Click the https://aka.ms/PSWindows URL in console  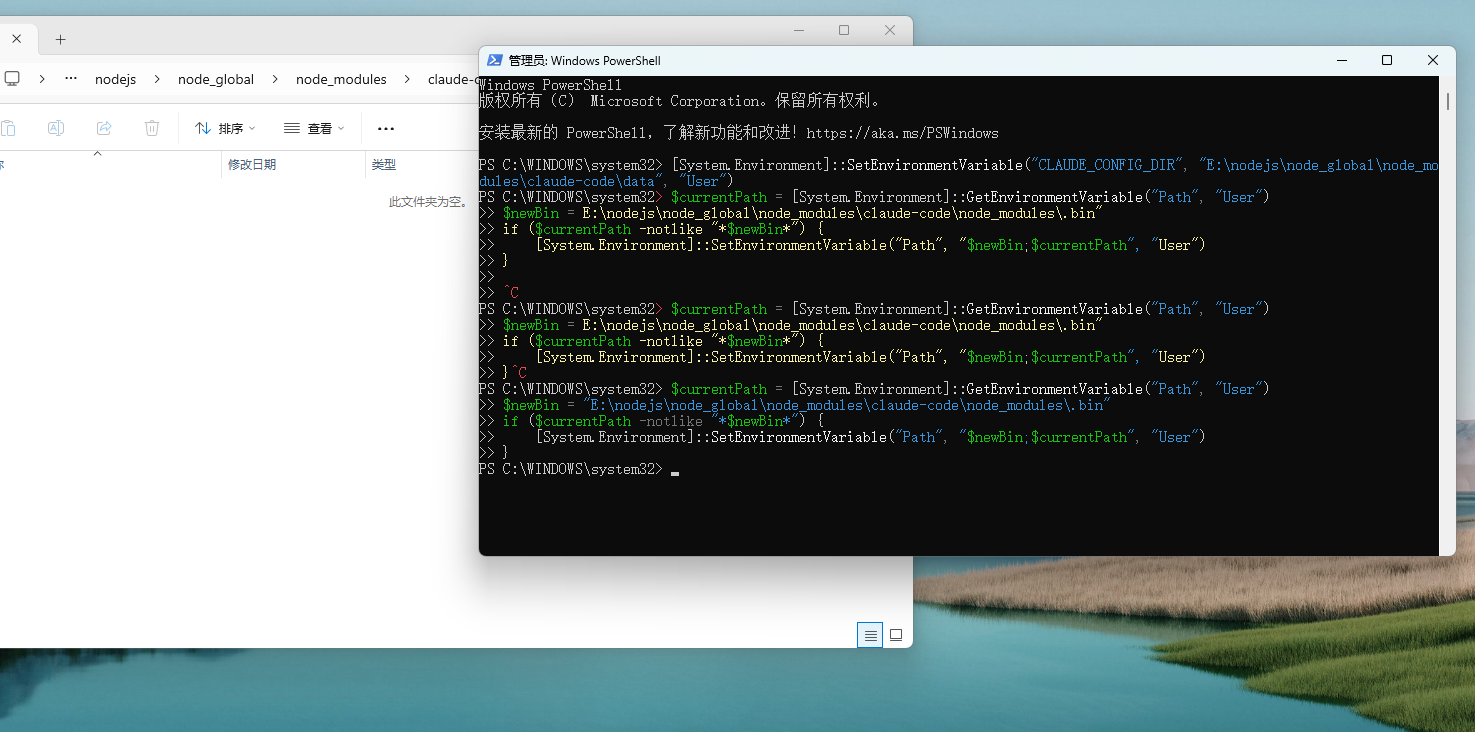[x=902, y=133]
